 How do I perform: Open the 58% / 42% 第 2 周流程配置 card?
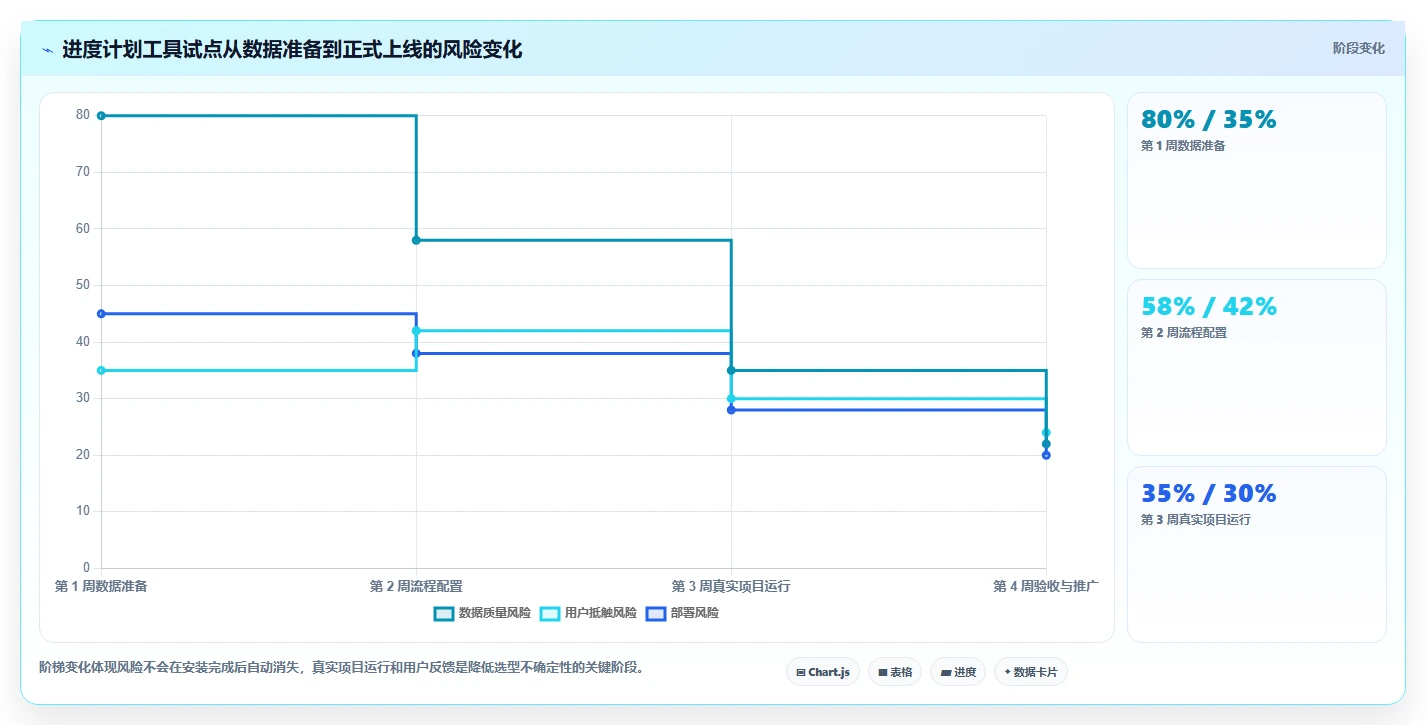[x=1256, y=367]
